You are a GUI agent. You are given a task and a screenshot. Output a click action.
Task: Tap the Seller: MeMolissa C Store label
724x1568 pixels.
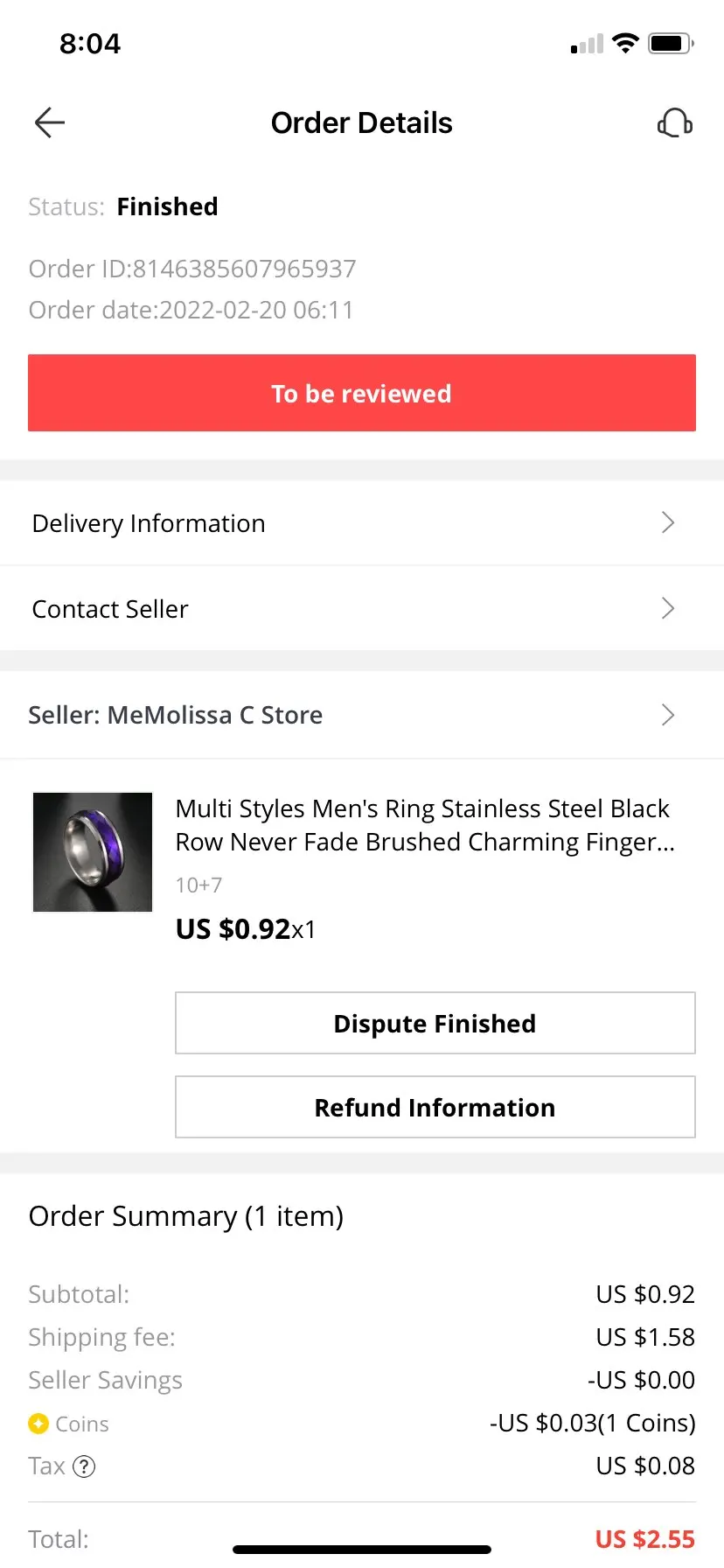(x=176, y=715)
